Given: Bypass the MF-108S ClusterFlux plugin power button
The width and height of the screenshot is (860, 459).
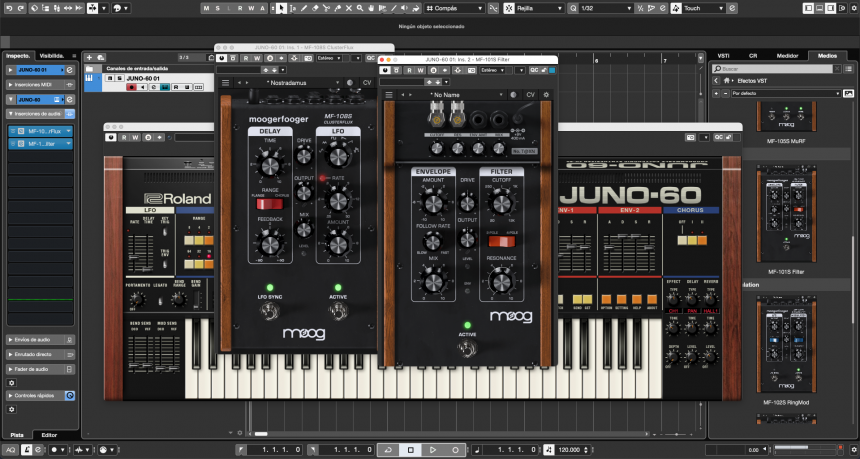Looking at the screenshot, I should pyautogui.click(x=222, y=58).
